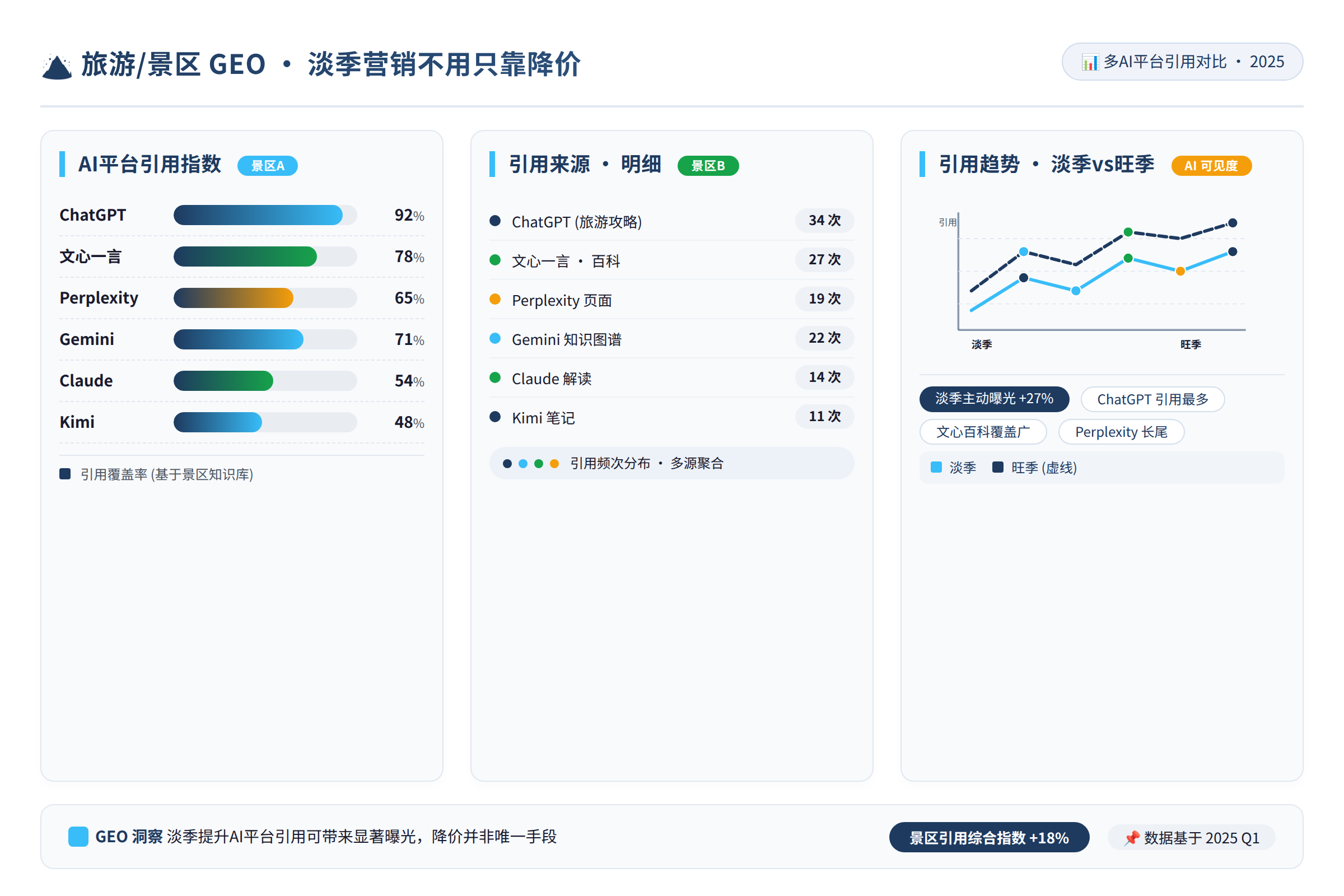Click the navy dot next to Kimi 笔记

[x=496, y=417]
